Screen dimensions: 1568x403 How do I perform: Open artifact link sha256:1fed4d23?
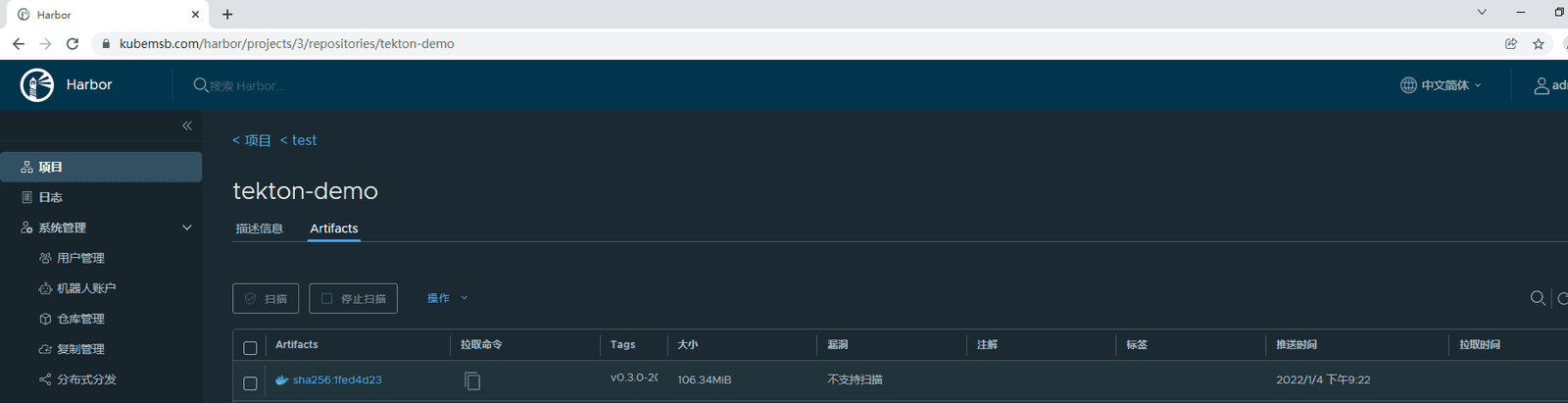click(337, 380)
